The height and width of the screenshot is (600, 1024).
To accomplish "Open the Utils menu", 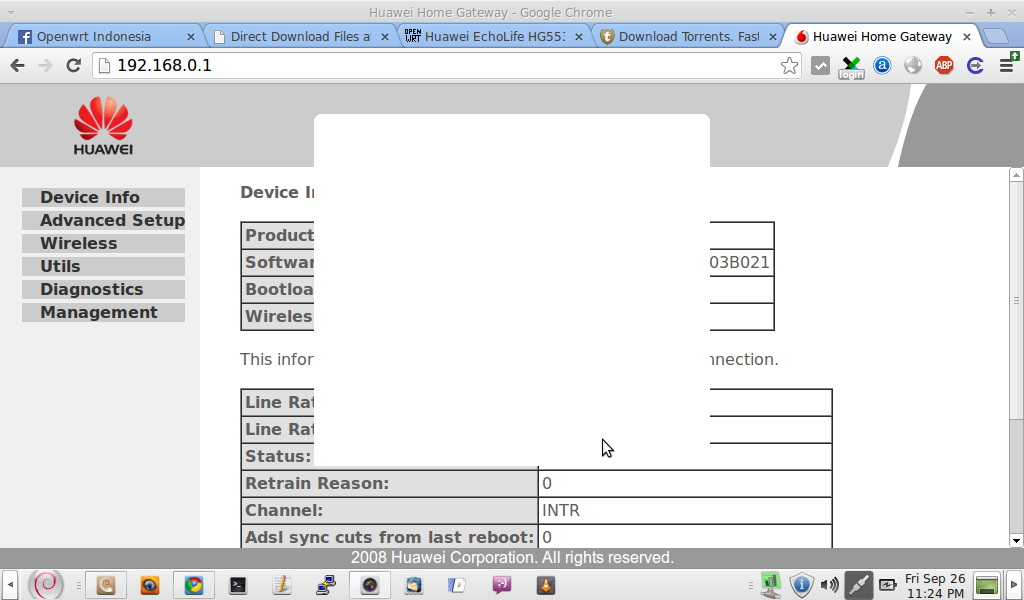I will click(x=103, y=266).
